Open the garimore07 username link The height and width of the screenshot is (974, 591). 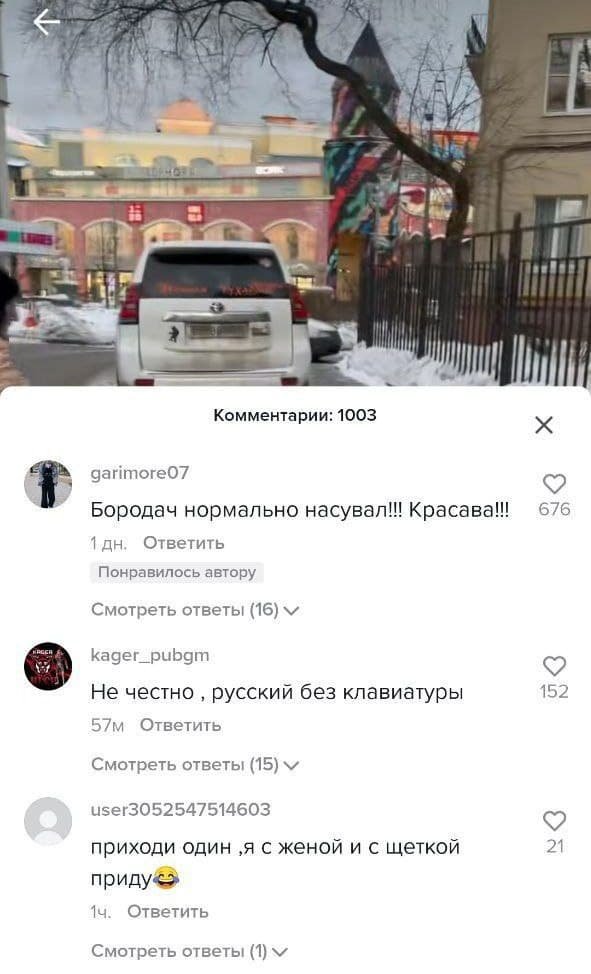point(140,473)
